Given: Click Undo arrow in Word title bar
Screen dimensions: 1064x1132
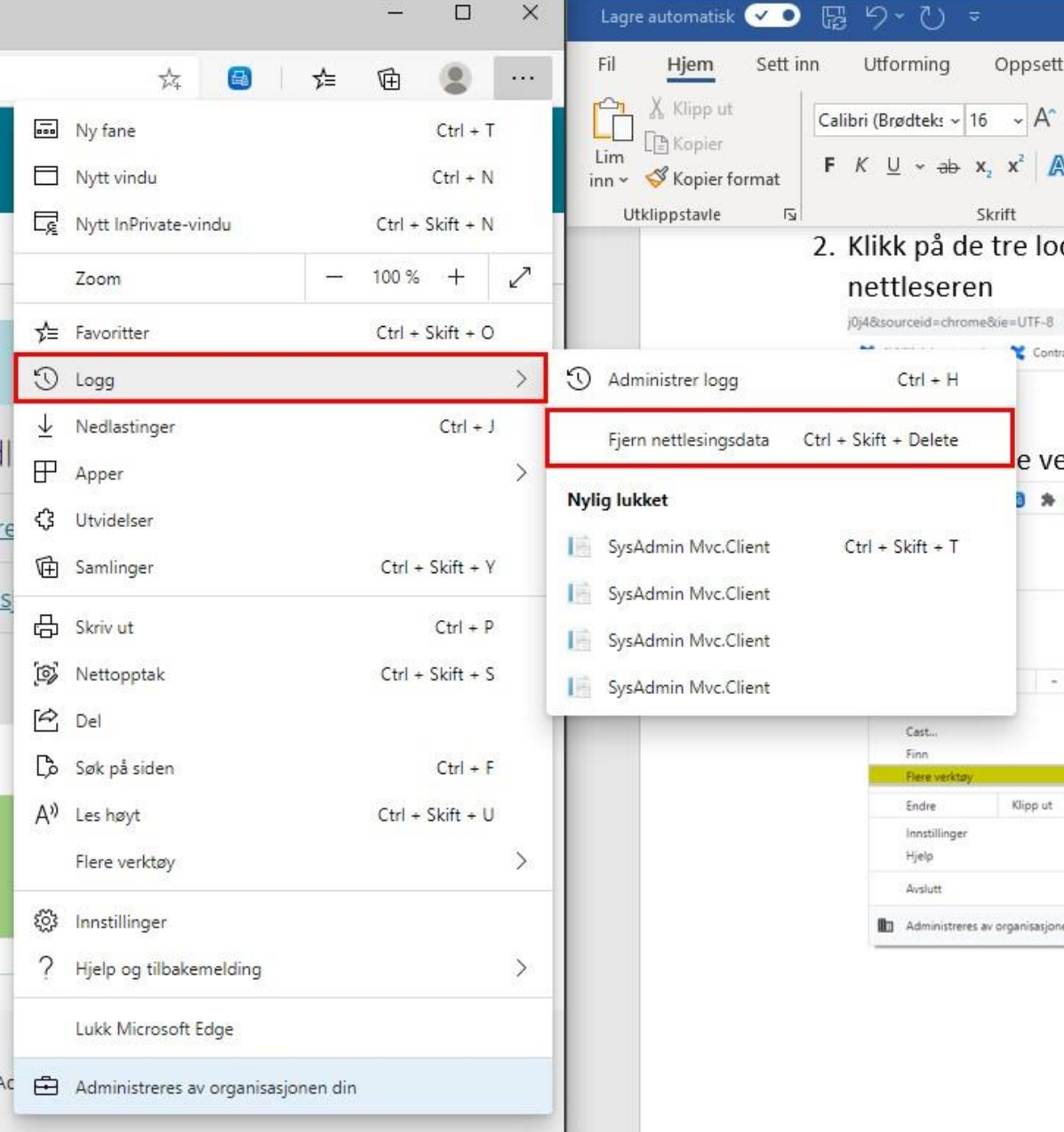Looking at the screenshot, I should 876,17.
